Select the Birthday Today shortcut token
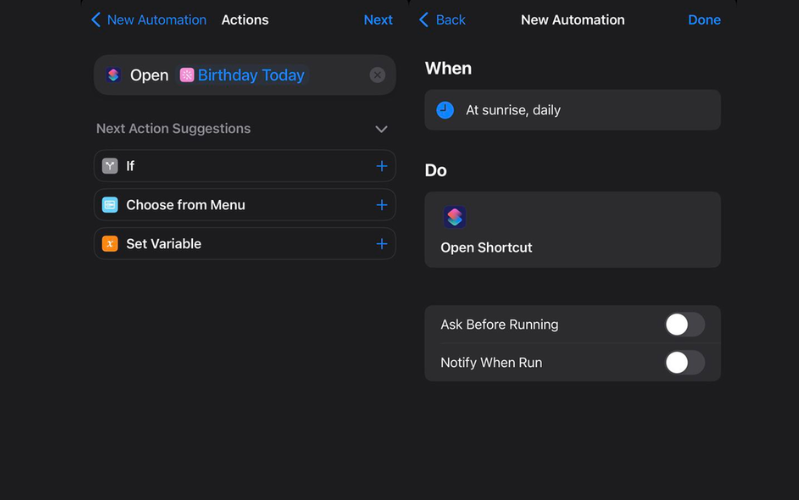799x500 pixels. (x=242, y=75)
